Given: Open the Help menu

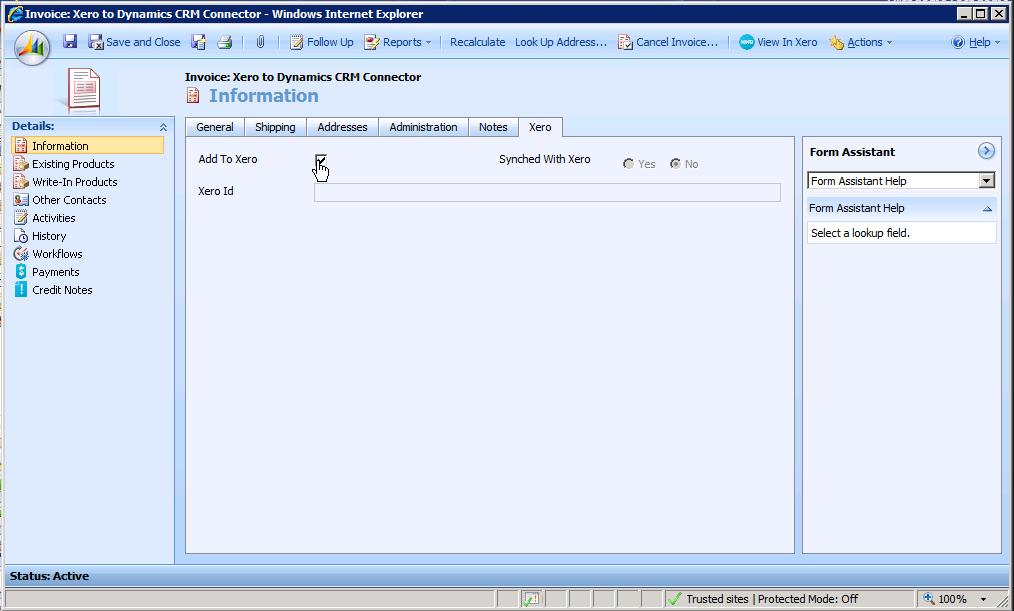Looking at the screenshot, I should 975,42.
